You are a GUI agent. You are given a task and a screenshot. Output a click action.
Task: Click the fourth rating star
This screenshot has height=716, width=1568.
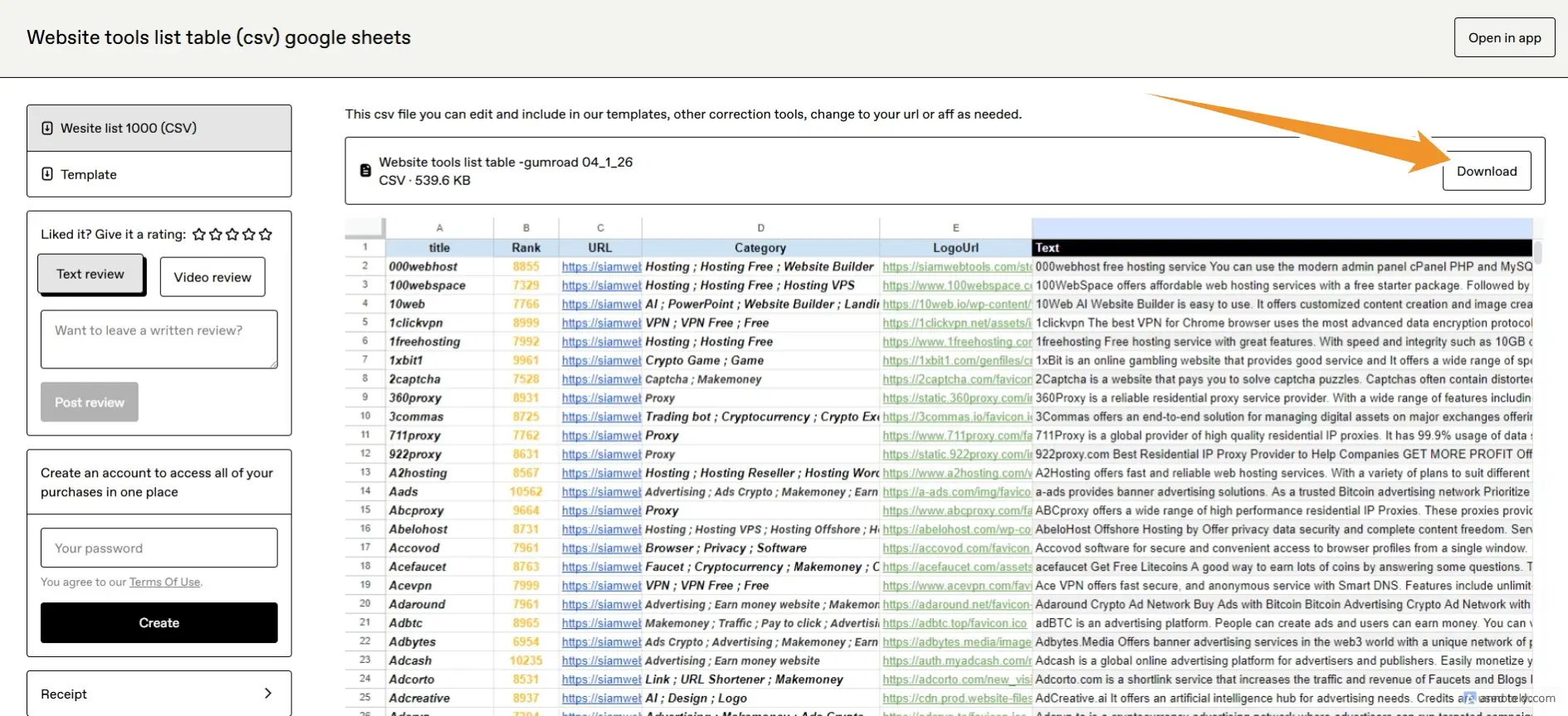pos(249,235)
